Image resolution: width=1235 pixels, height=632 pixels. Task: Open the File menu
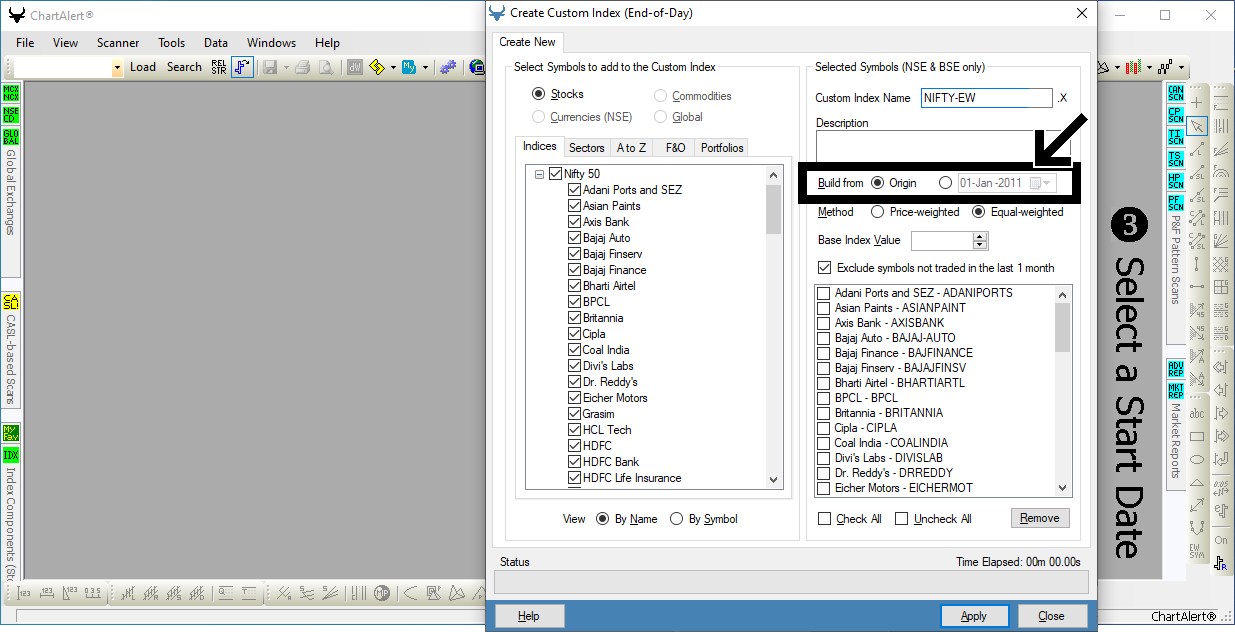point(25,43)
